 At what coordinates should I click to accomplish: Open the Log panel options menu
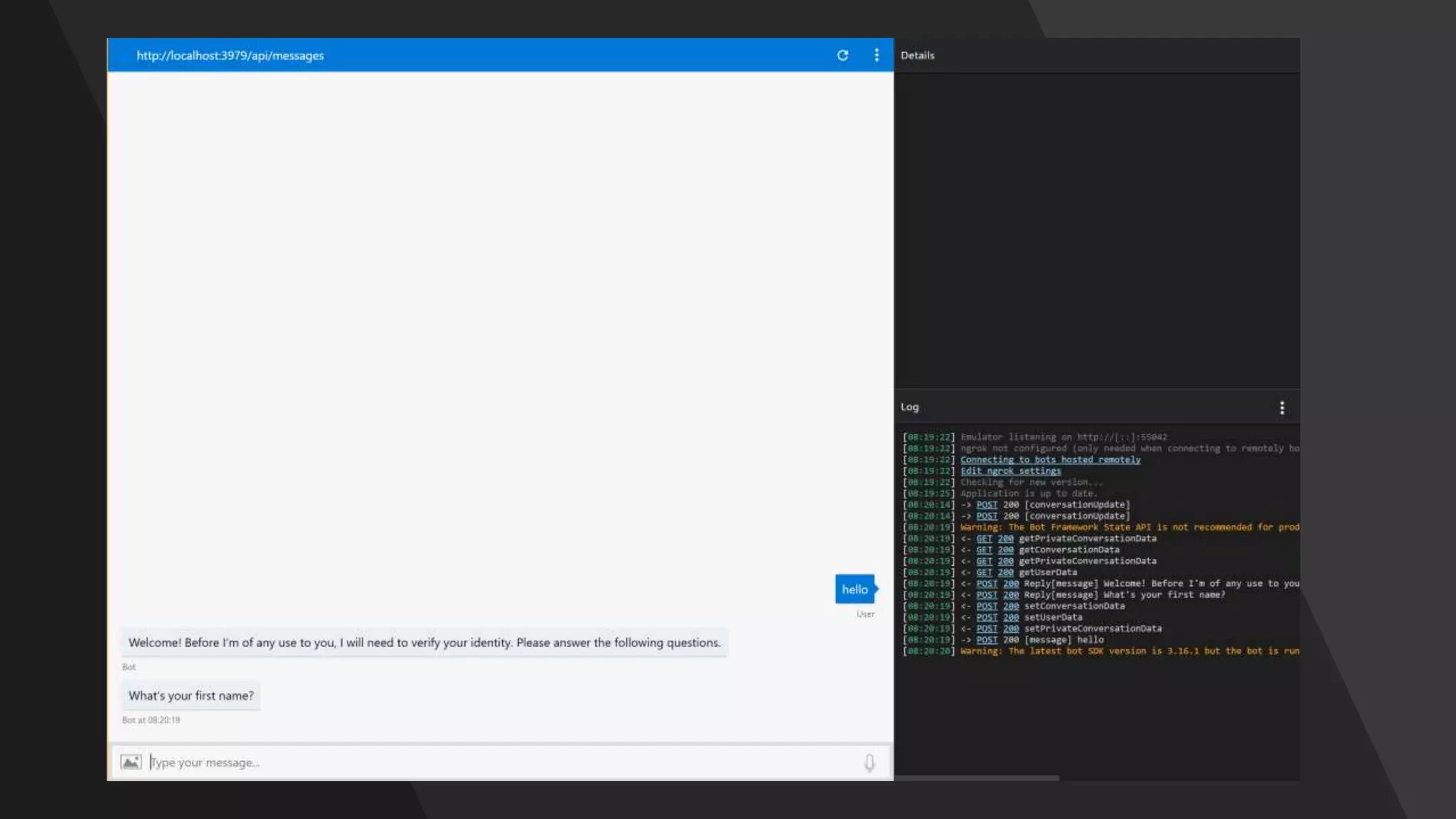[x=1282, y=407]
